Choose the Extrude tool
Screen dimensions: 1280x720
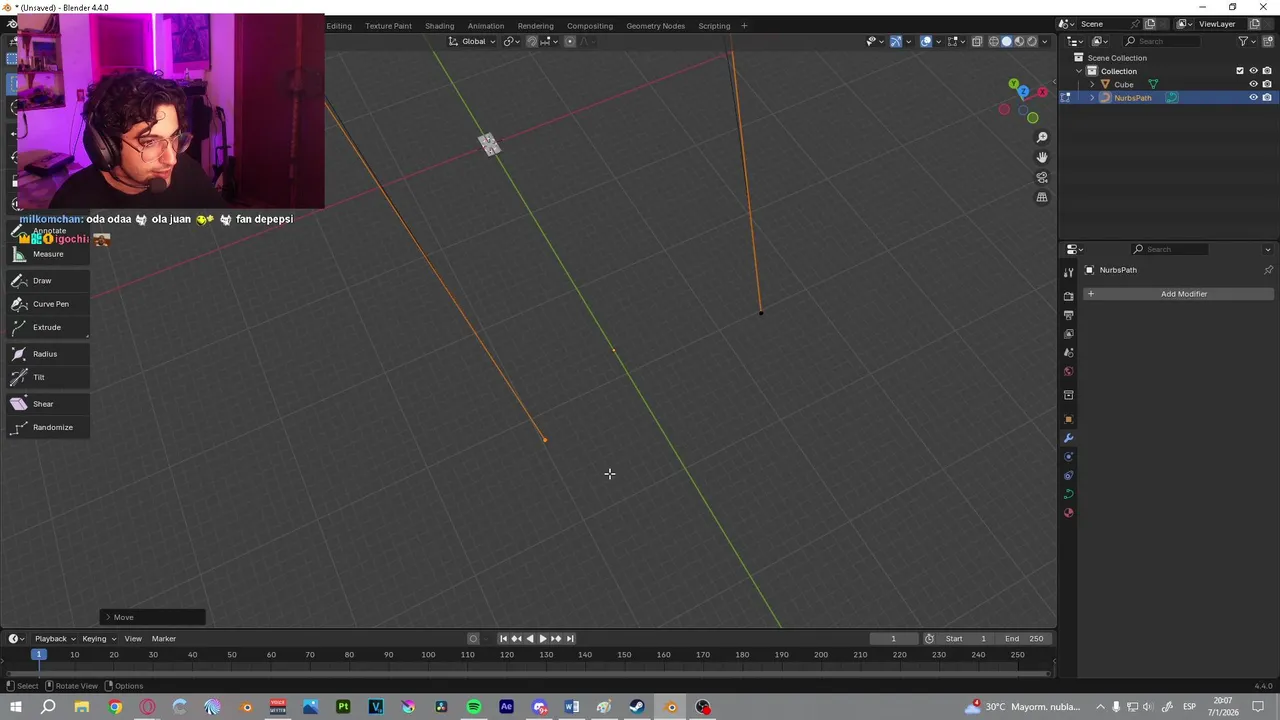[x=48, y=327]
